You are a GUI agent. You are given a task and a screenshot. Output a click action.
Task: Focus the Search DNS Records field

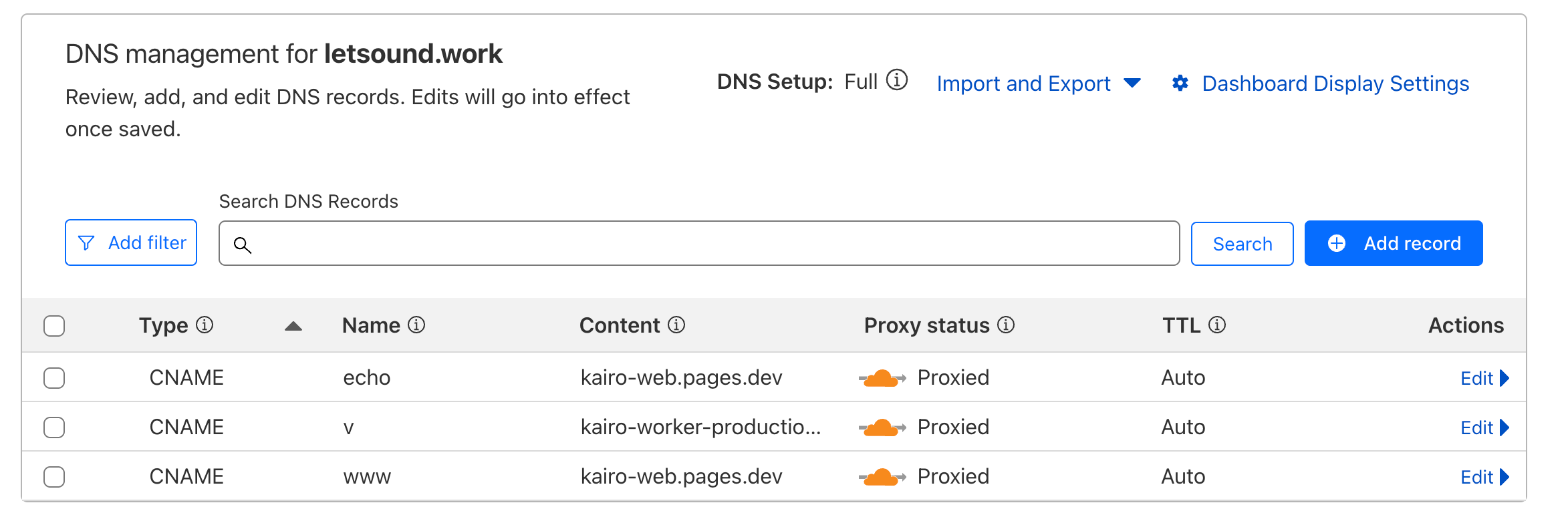coord(698,243)
